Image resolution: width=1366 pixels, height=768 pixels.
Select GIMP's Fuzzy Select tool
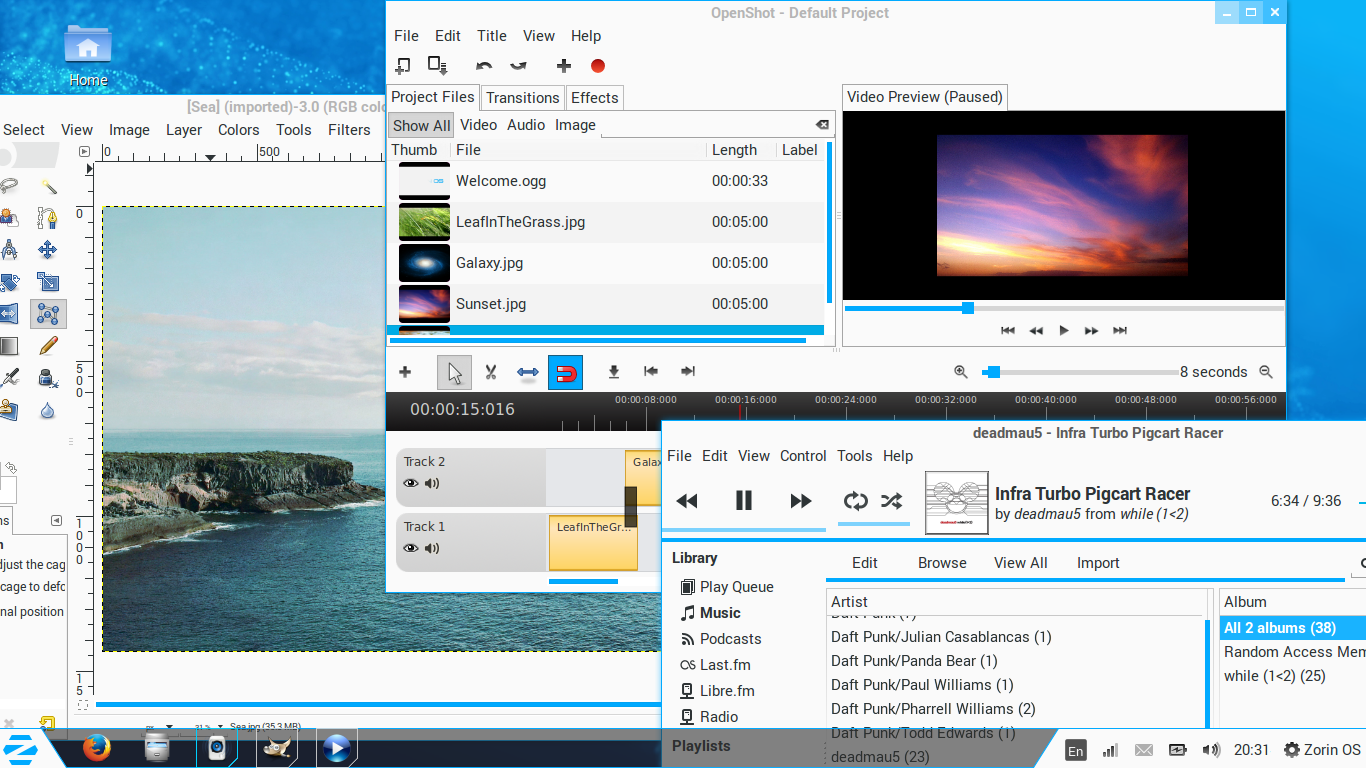47,186
